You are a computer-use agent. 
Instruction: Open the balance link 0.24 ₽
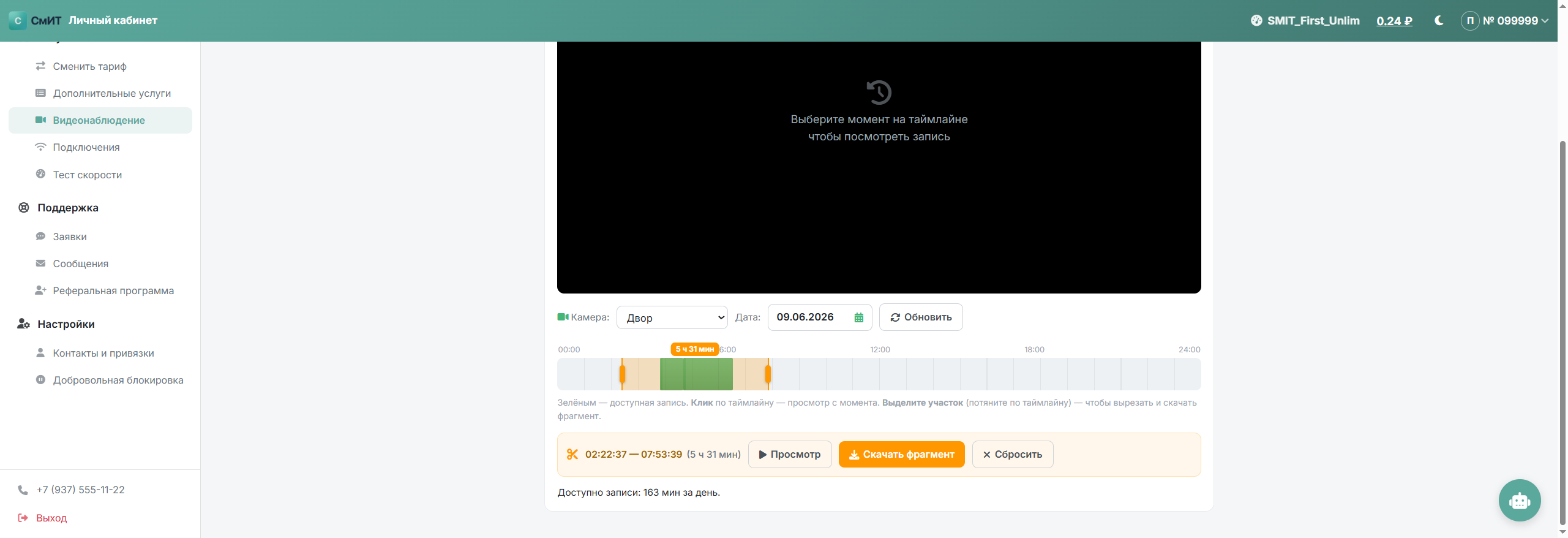click(x=1394, y=21)
